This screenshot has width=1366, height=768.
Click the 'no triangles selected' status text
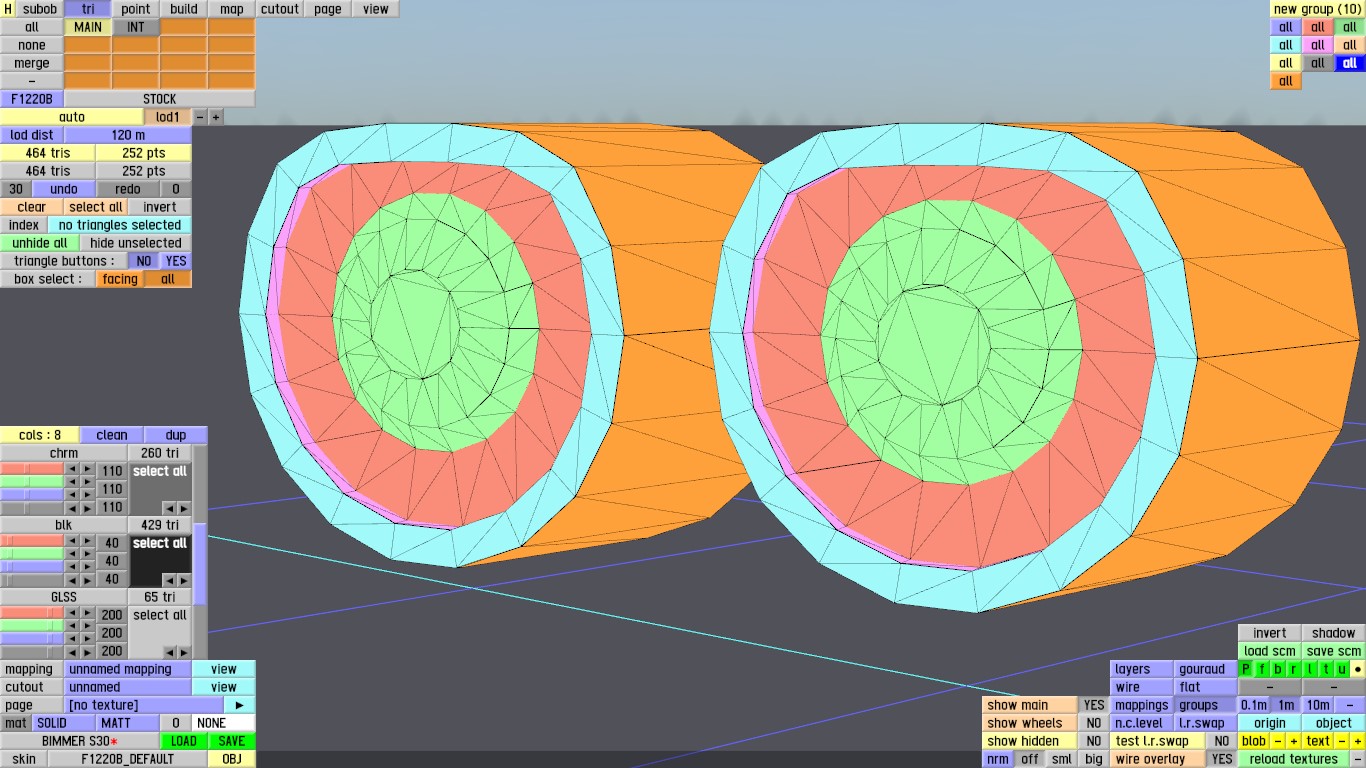pos(120,225)
